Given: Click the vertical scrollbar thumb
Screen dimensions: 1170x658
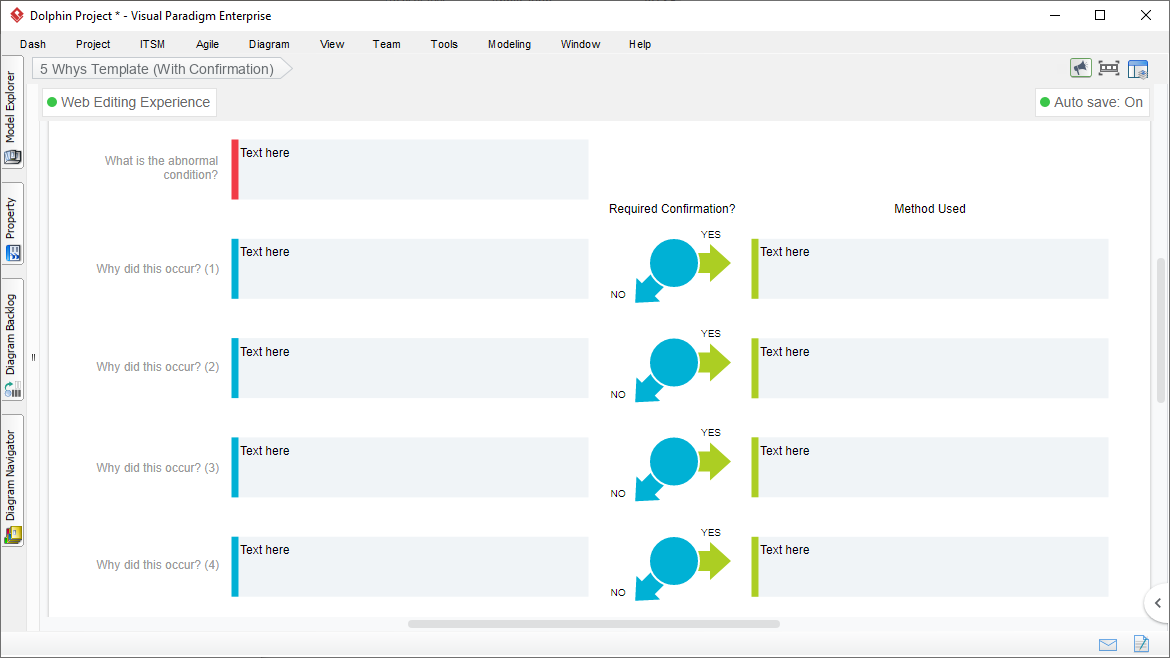Looking at the screenshot, I should 1160,330.
